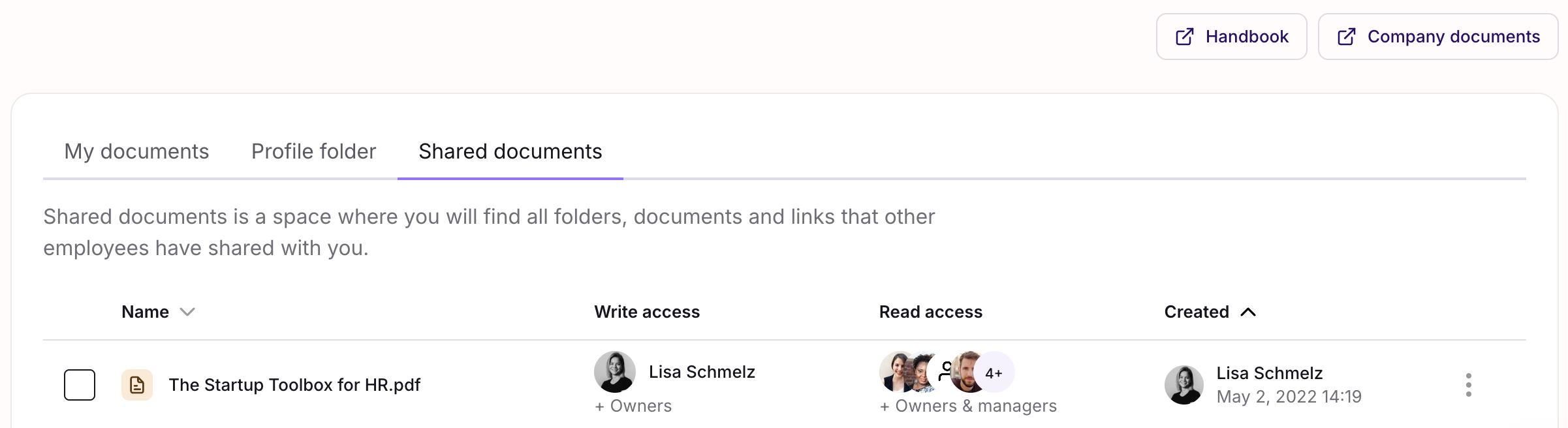Select the Shared documents tab
The image size is (1568, 428).
click(x=510, y=151)
